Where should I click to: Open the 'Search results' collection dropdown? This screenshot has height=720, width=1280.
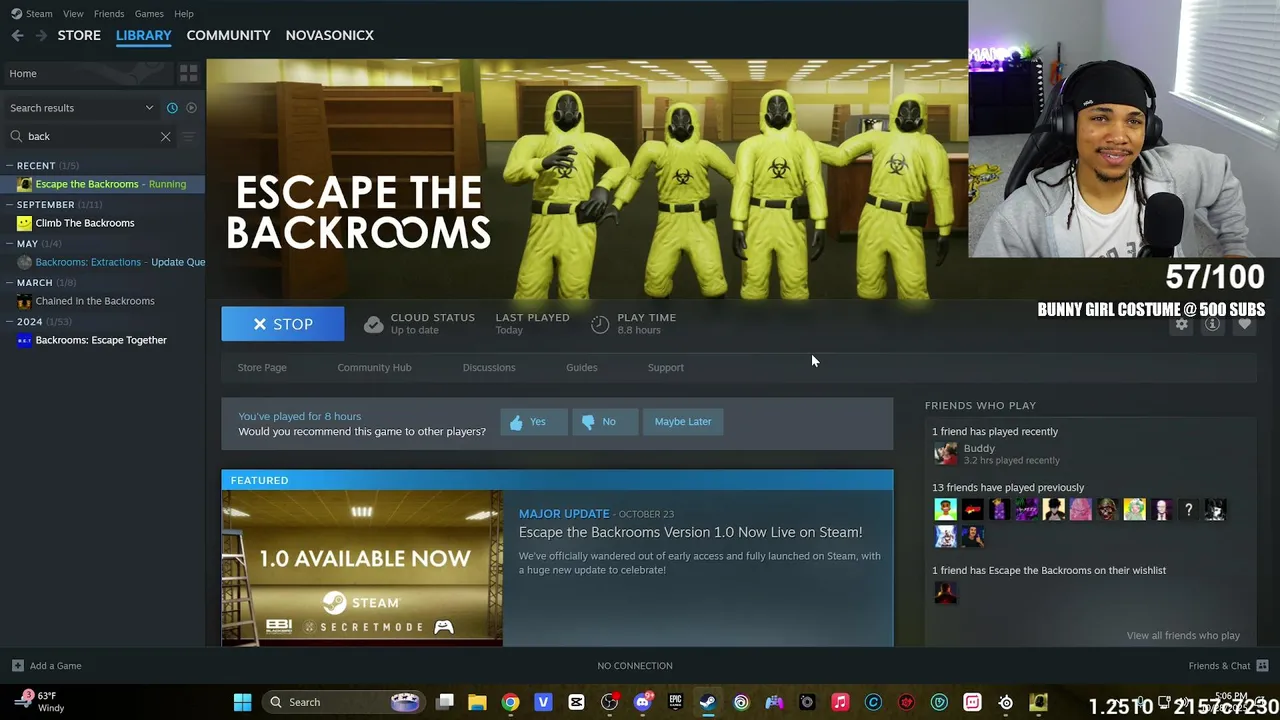click(82, 108)
